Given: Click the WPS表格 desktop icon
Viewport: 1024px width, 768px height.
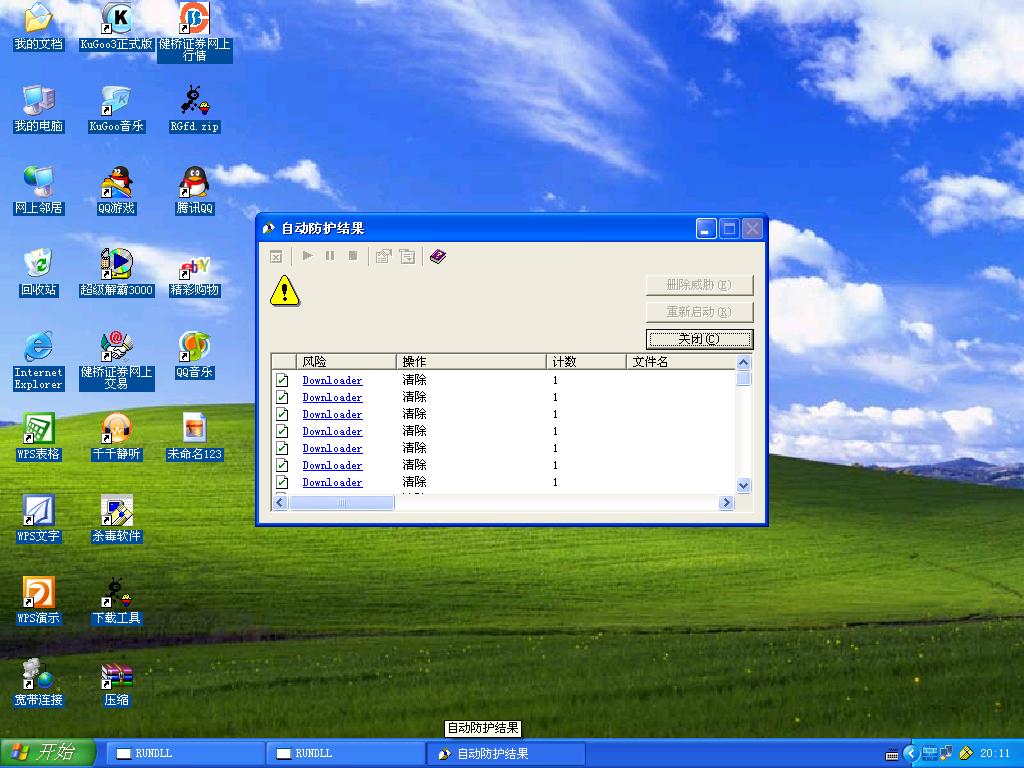Looking at the screenshot, I should coord(38,428).
